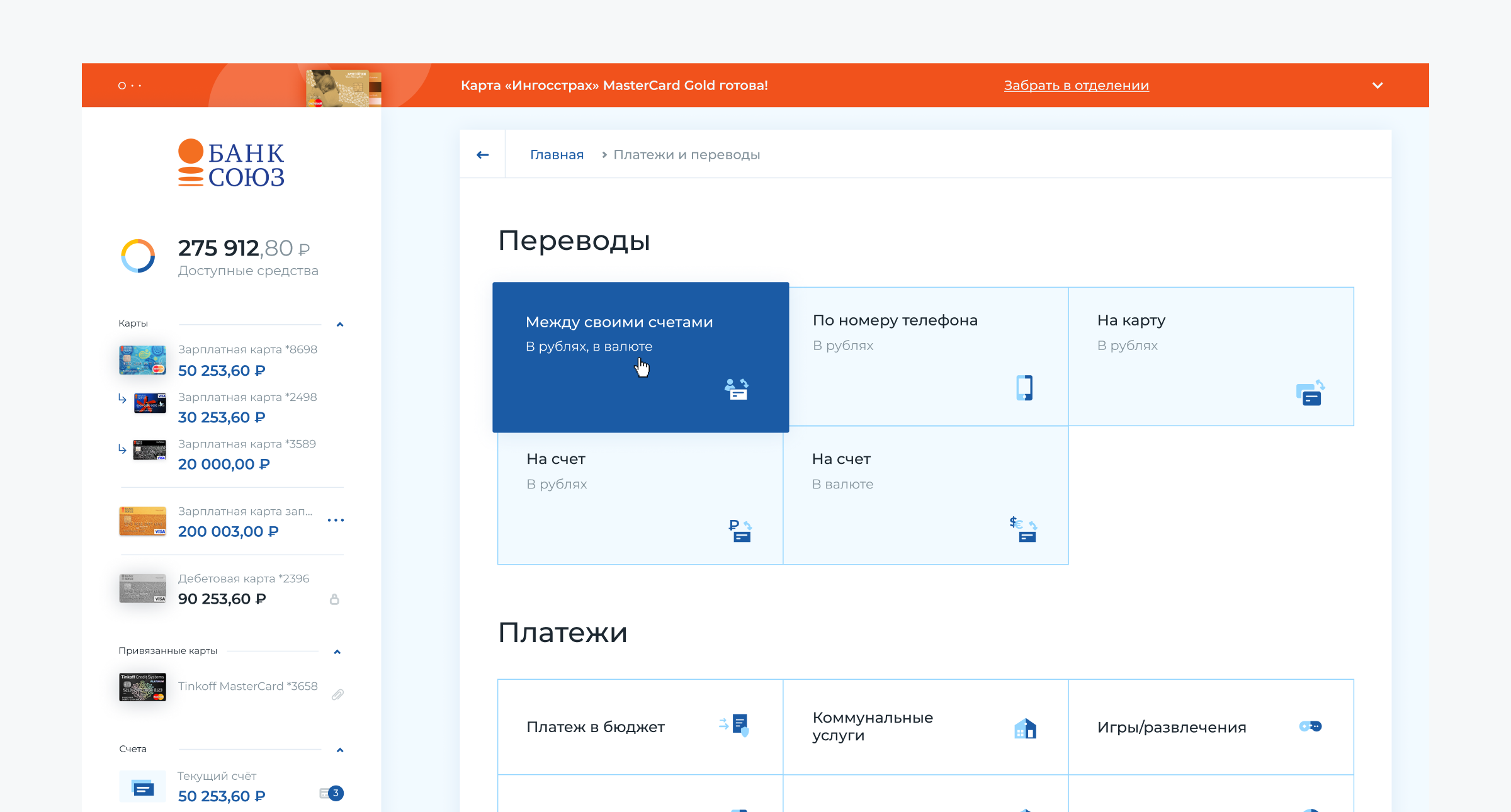Open the Коммунальные услуги payment tile
Viewport: 1511px width, 812px height.
pos(925,727)
